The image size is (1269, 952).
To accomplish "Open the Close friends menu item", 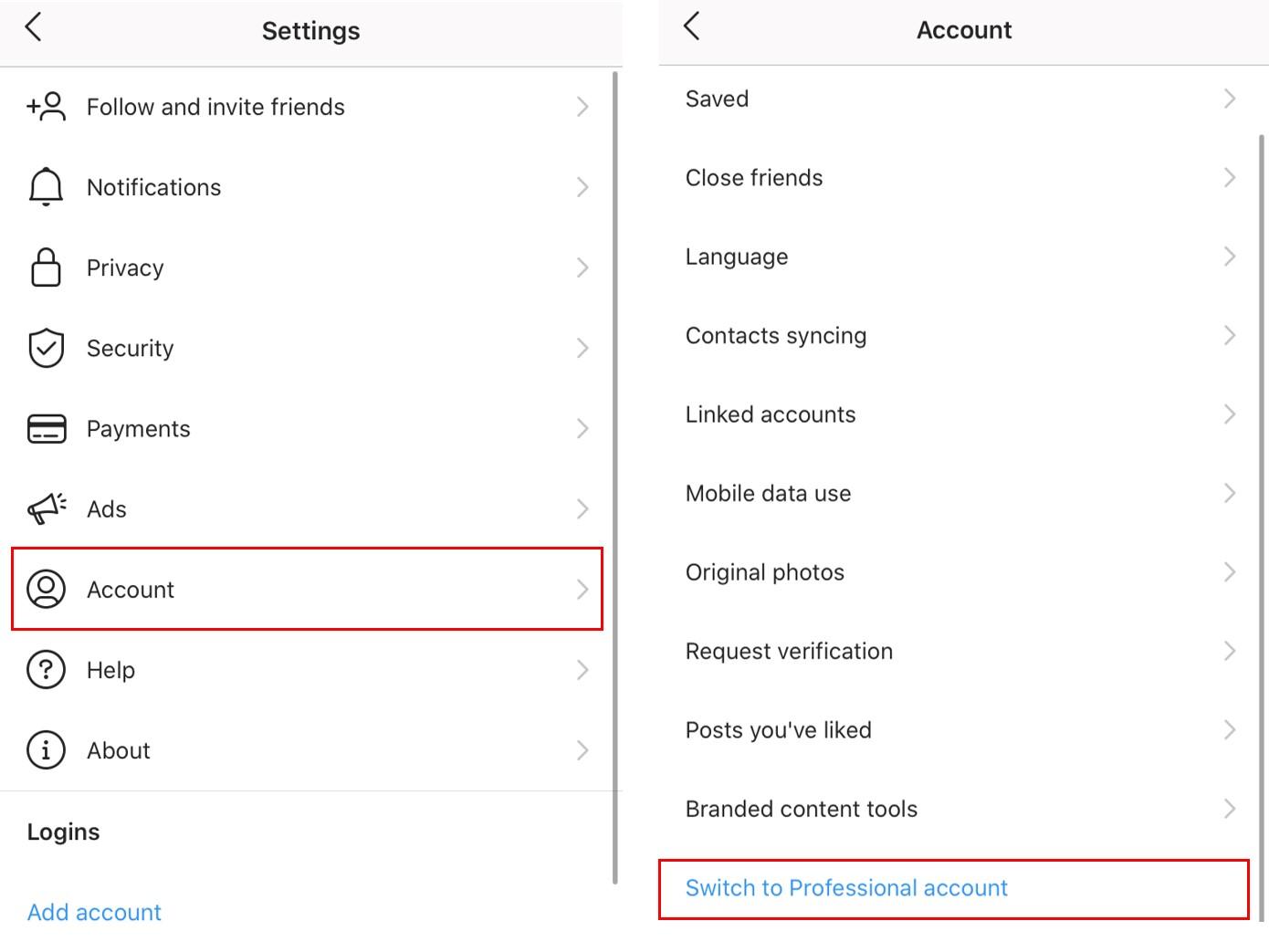I will (x=754, y=178).
